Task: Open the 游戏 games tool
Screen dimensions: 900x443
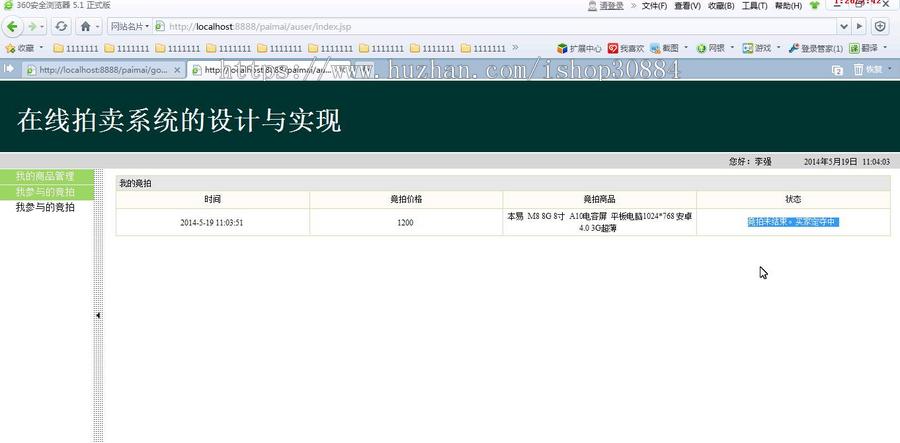Action: coord(757,48)
